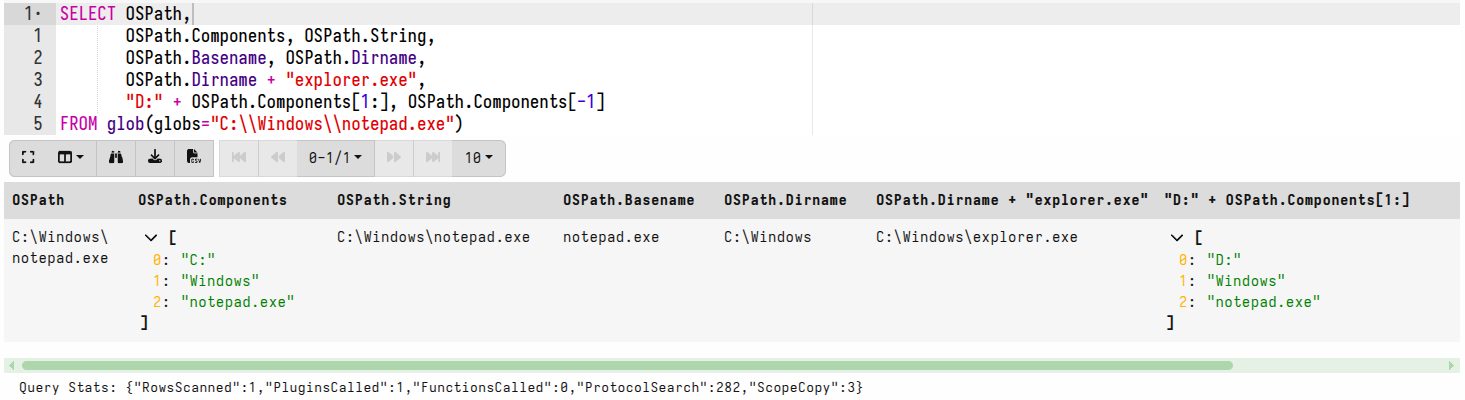Click the fullscreen expand icon
Viewport: 1465px width, 400px height.
(x=28, y=158)
